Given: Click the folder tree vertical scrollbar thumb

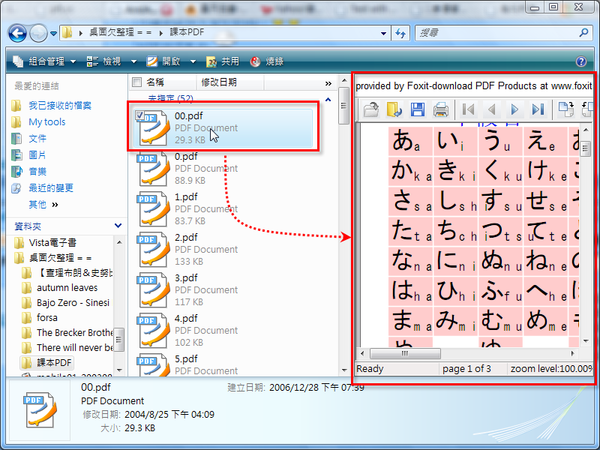Looking at the screenshot, I should pyautogui.click(x=119, y=339).
